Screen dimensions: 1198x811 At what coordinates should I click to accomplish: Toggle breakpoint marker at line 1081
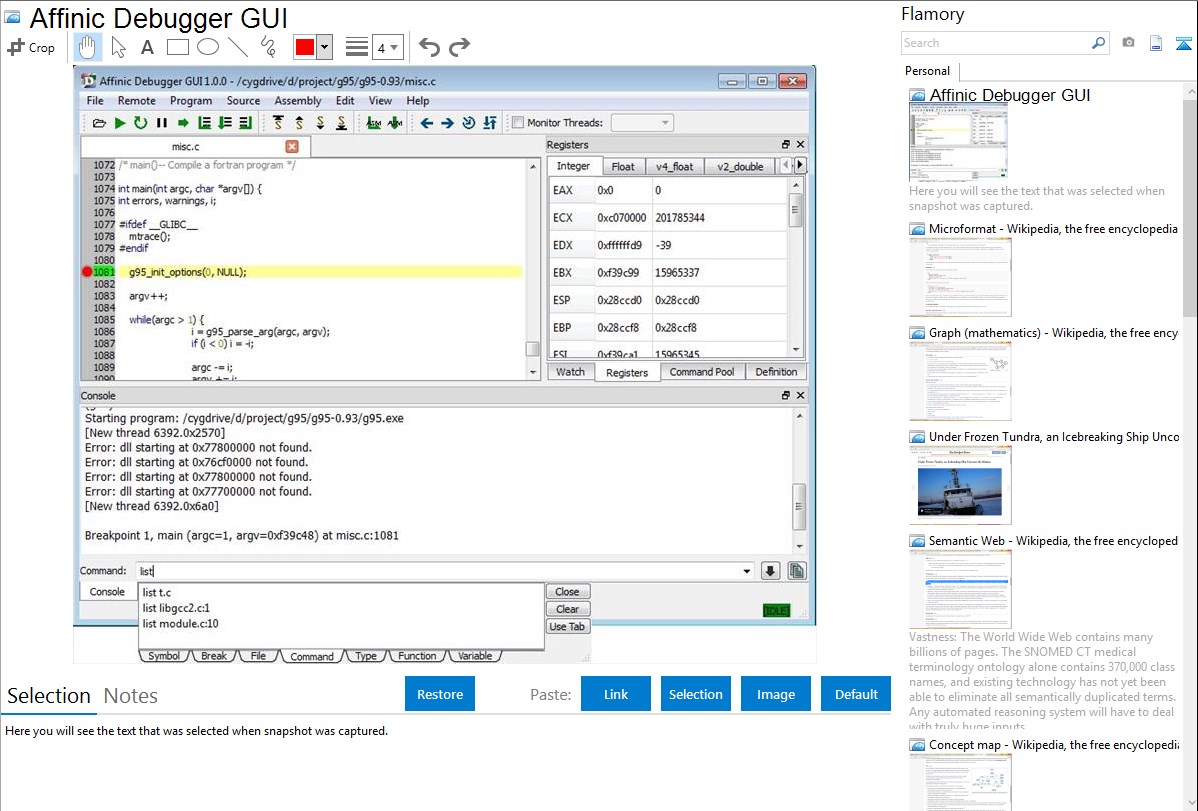pos(87,271)
